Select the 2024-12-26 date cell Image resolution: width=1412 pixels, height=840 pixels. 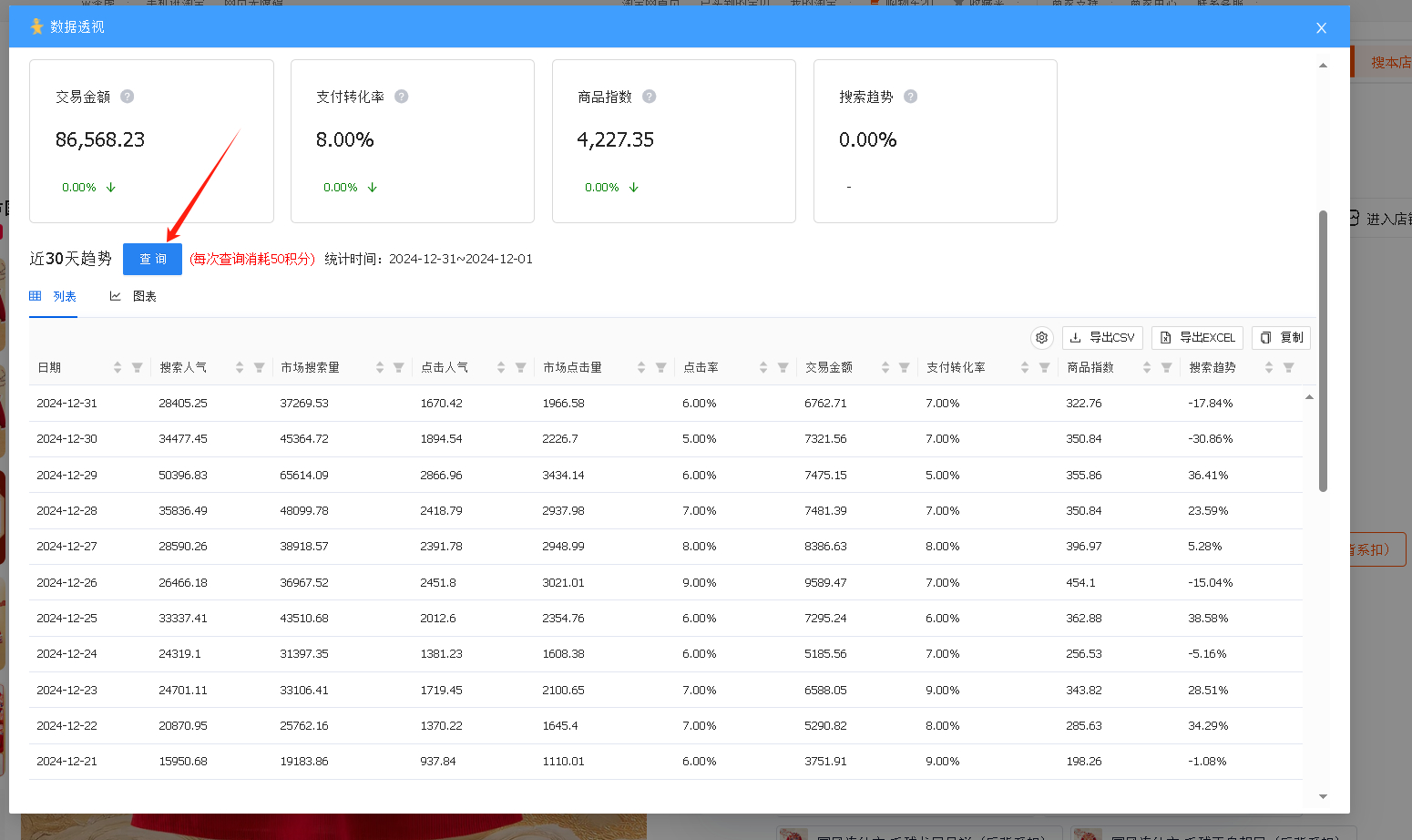(67, 583)
